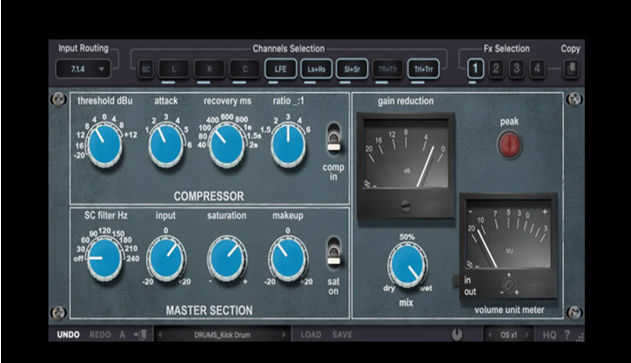Decrease oversampling with left arrow

point(490,335)
